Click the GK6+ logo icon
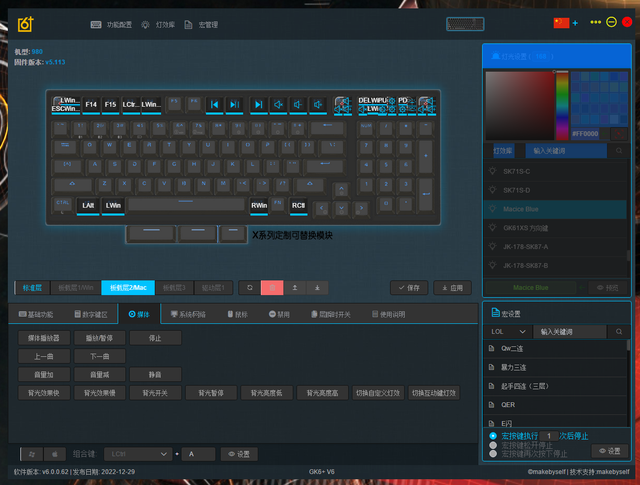Viewport: 640px width, 485px height. tap(25, 24)
